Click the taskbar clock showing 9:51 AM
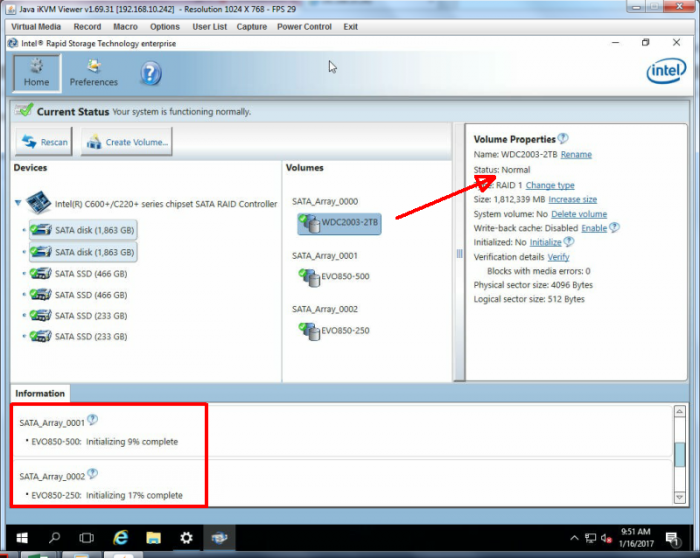The image size is (700, 558). (636, 537)
